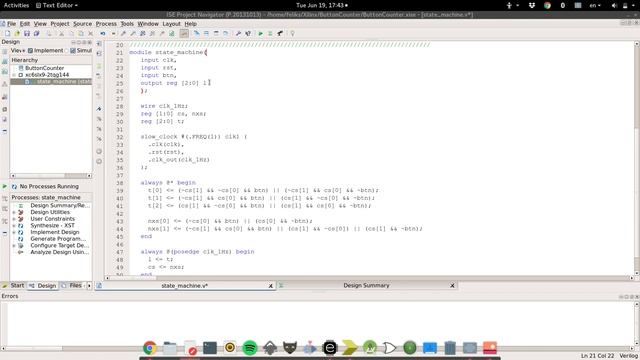Open Spotify from the dock

(250, 348)
